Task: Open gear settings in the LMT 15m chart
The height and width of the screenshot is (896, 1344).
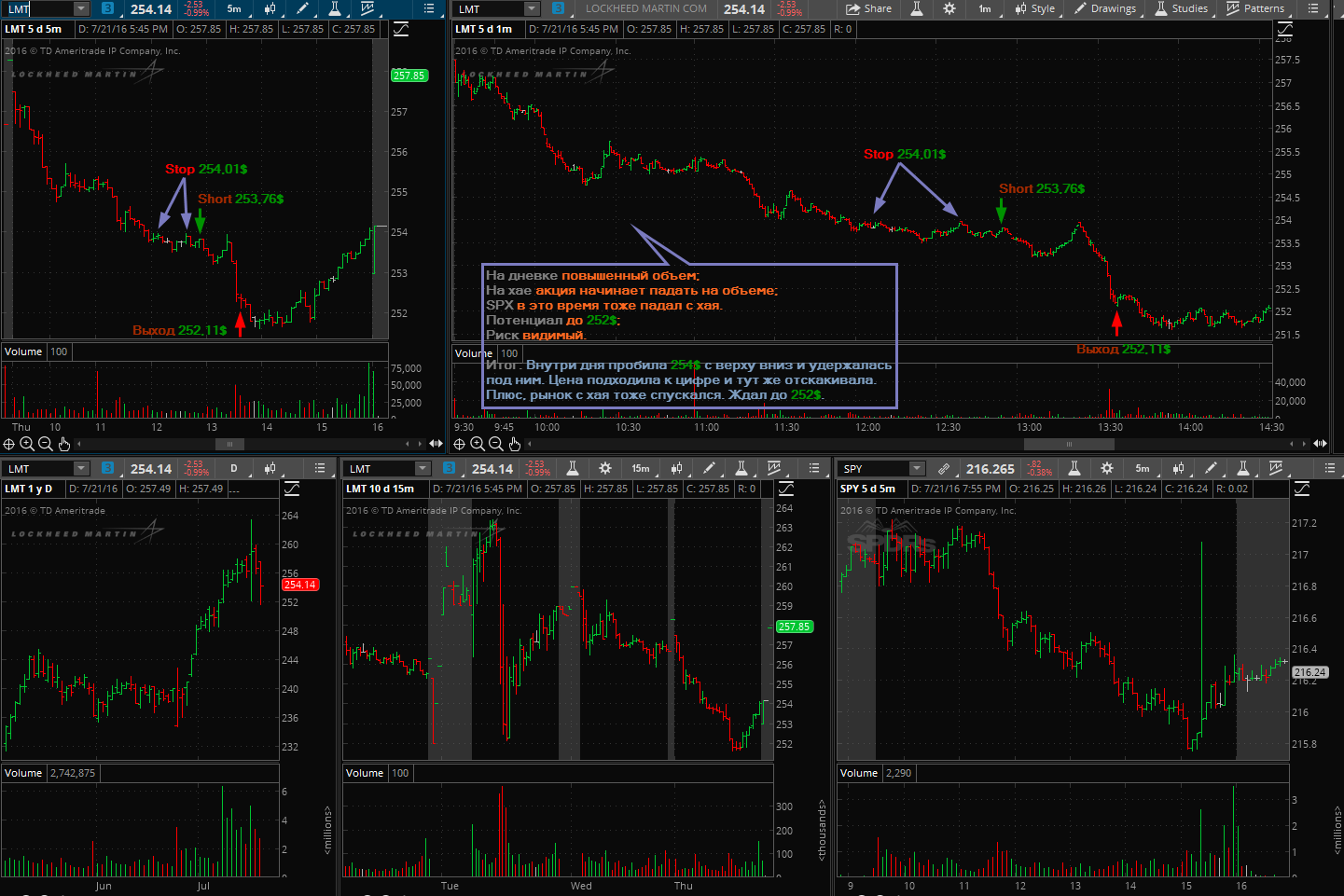Action: click(x=605, y=468)
